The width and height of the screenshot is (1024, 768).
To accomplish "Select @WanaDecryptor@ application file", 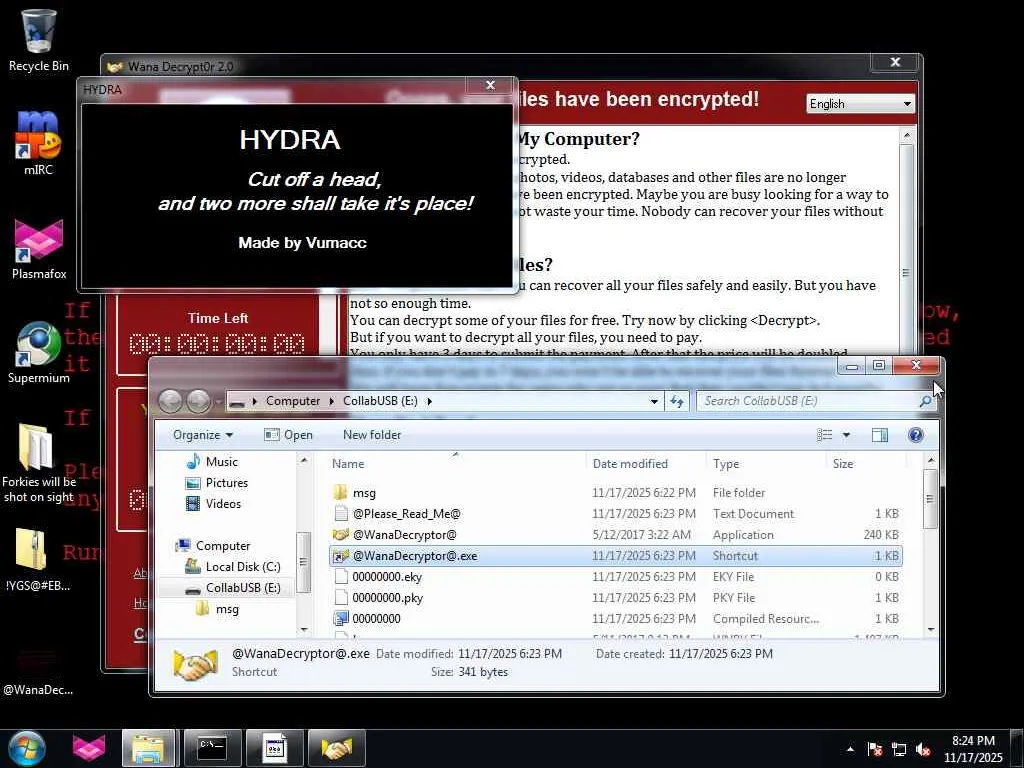I will (x=615, y=535).
